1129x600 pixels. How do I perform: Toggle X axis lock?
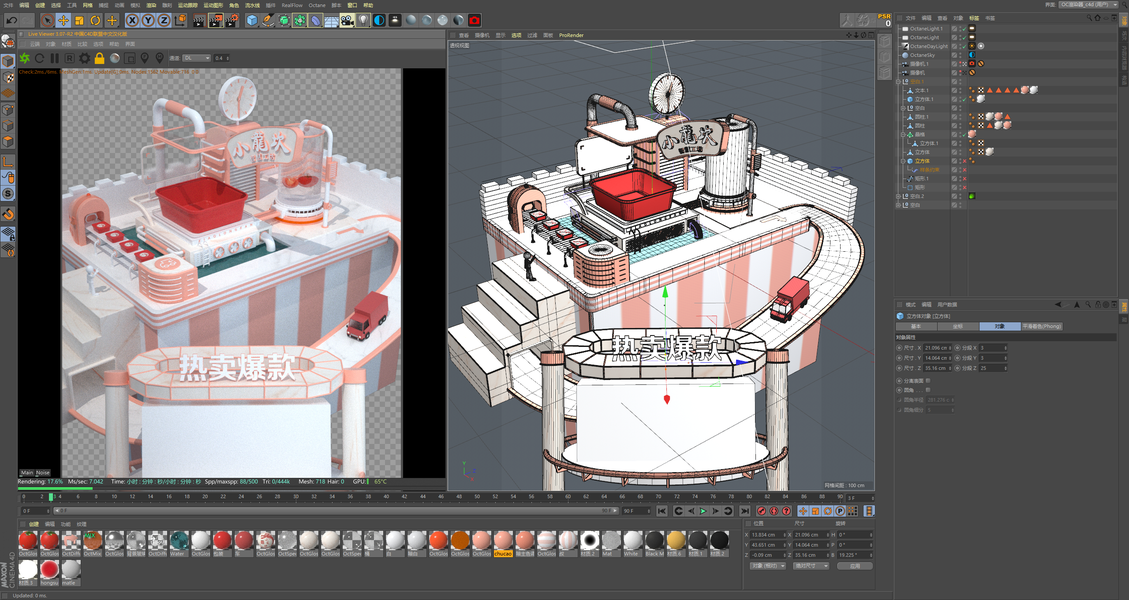point(132,20)
